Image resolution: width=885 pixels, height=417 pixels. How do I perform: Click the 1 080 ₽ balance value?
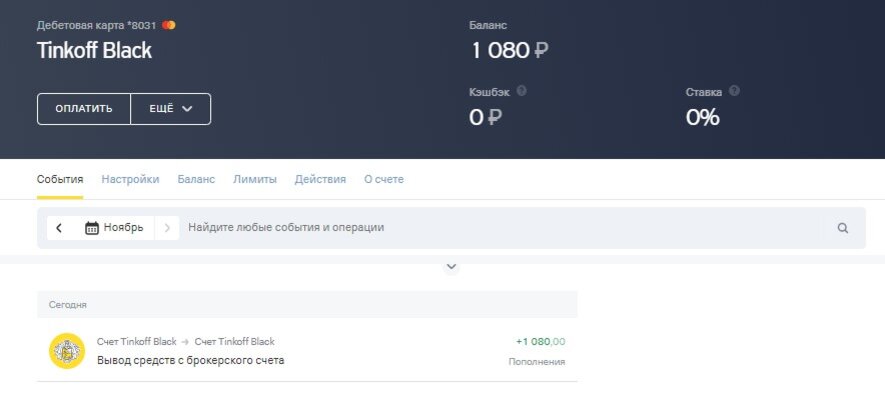509,51
